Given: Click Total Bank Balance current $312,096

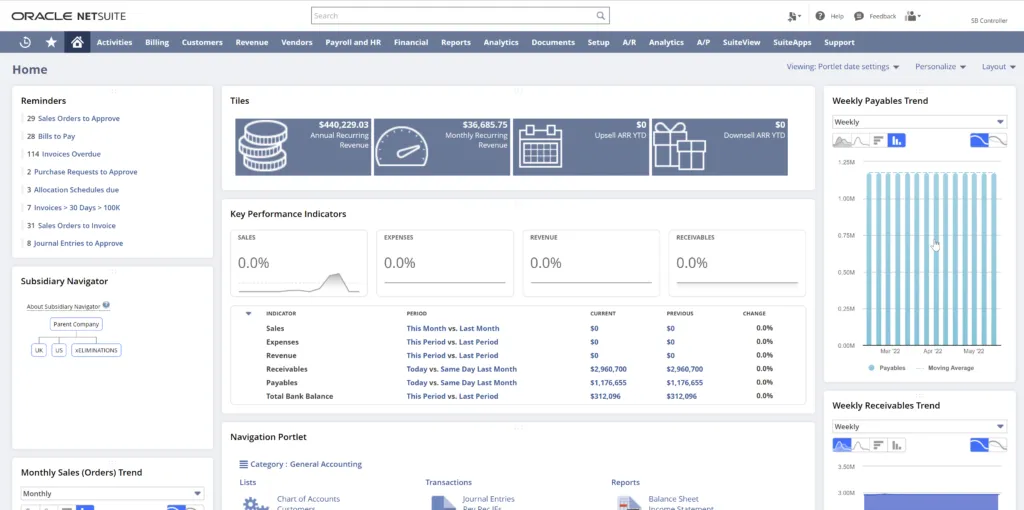Looking at the screenshot, I should [x=605, y=396].
